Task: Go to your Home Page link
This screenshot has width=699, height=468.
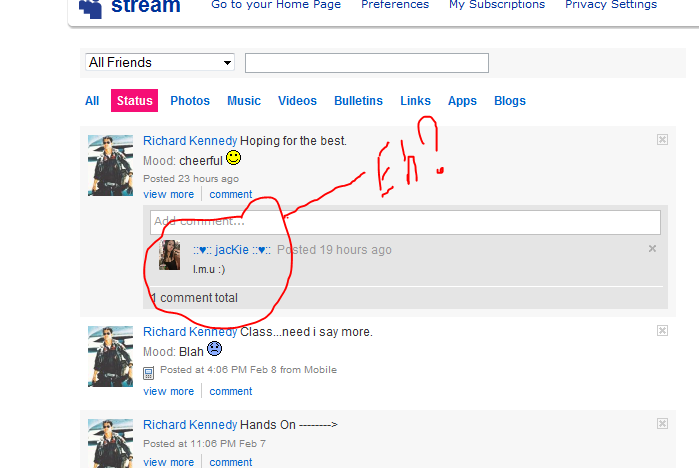Action: 276,5
